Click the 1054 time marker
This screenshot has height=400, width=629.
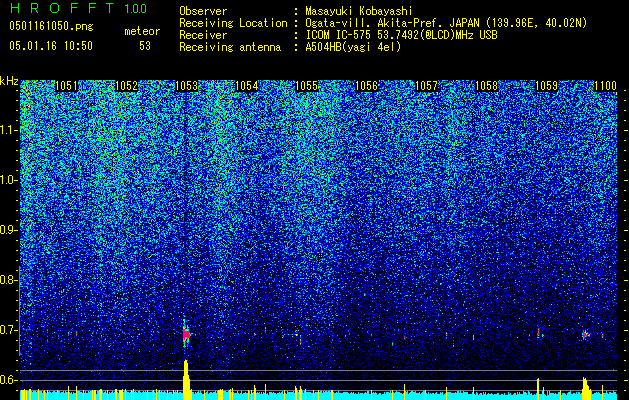pos(246,86)
